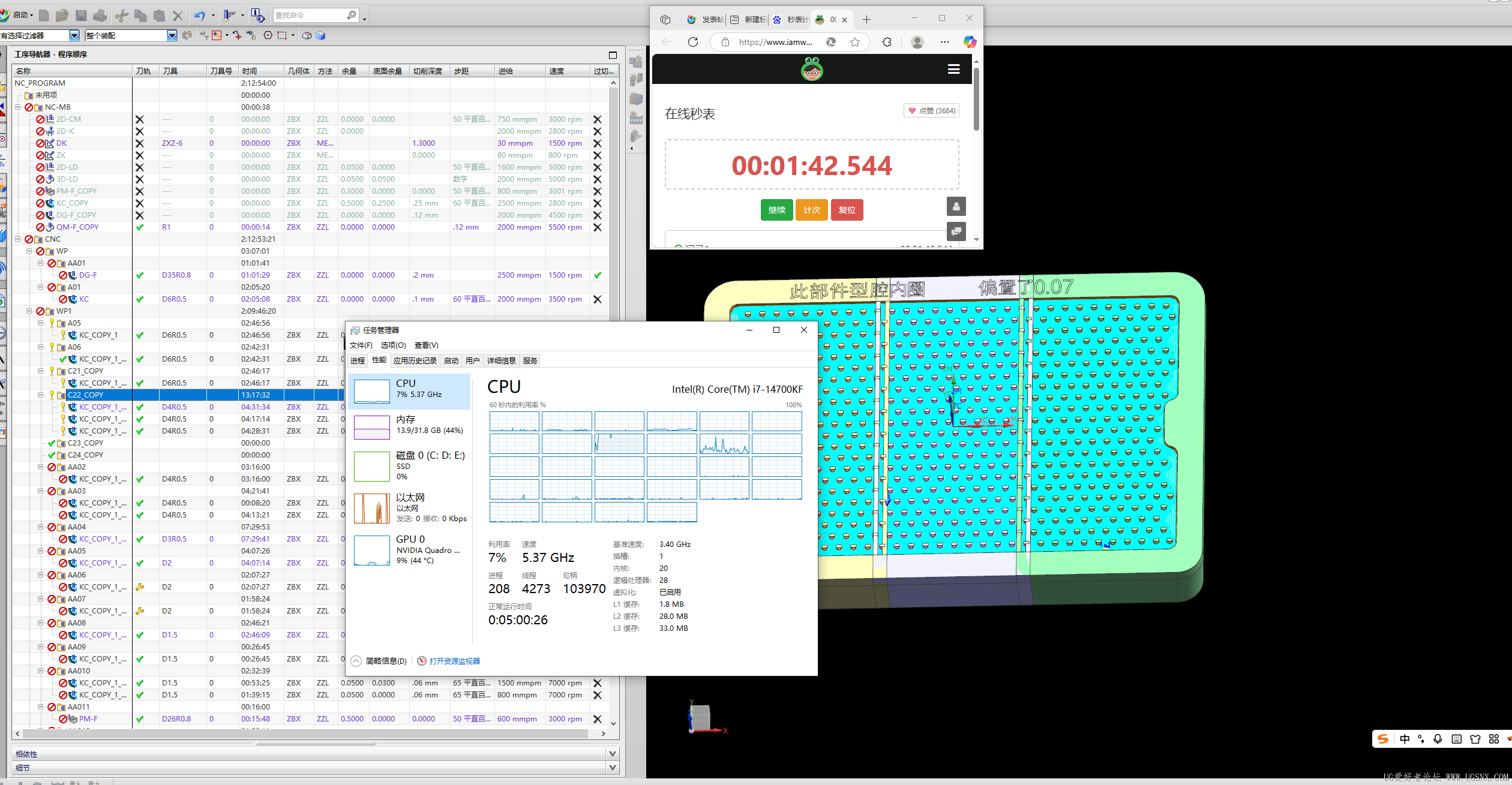This screenshot has height=785, width=1512.
Task: Click the hexagon snap point icon
Action: (268, 35)
